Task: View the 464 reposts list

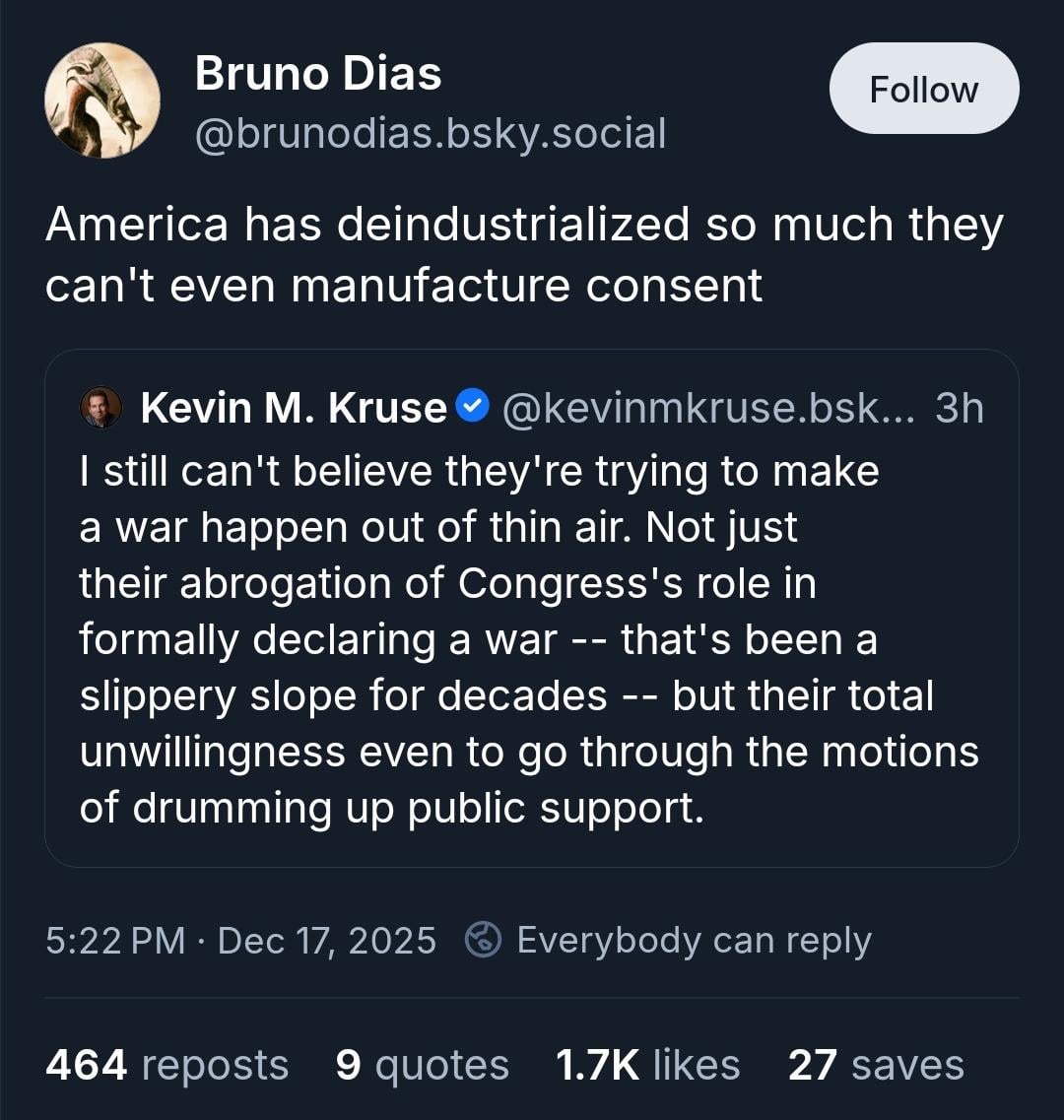Action: click(x=166, y=1065)
